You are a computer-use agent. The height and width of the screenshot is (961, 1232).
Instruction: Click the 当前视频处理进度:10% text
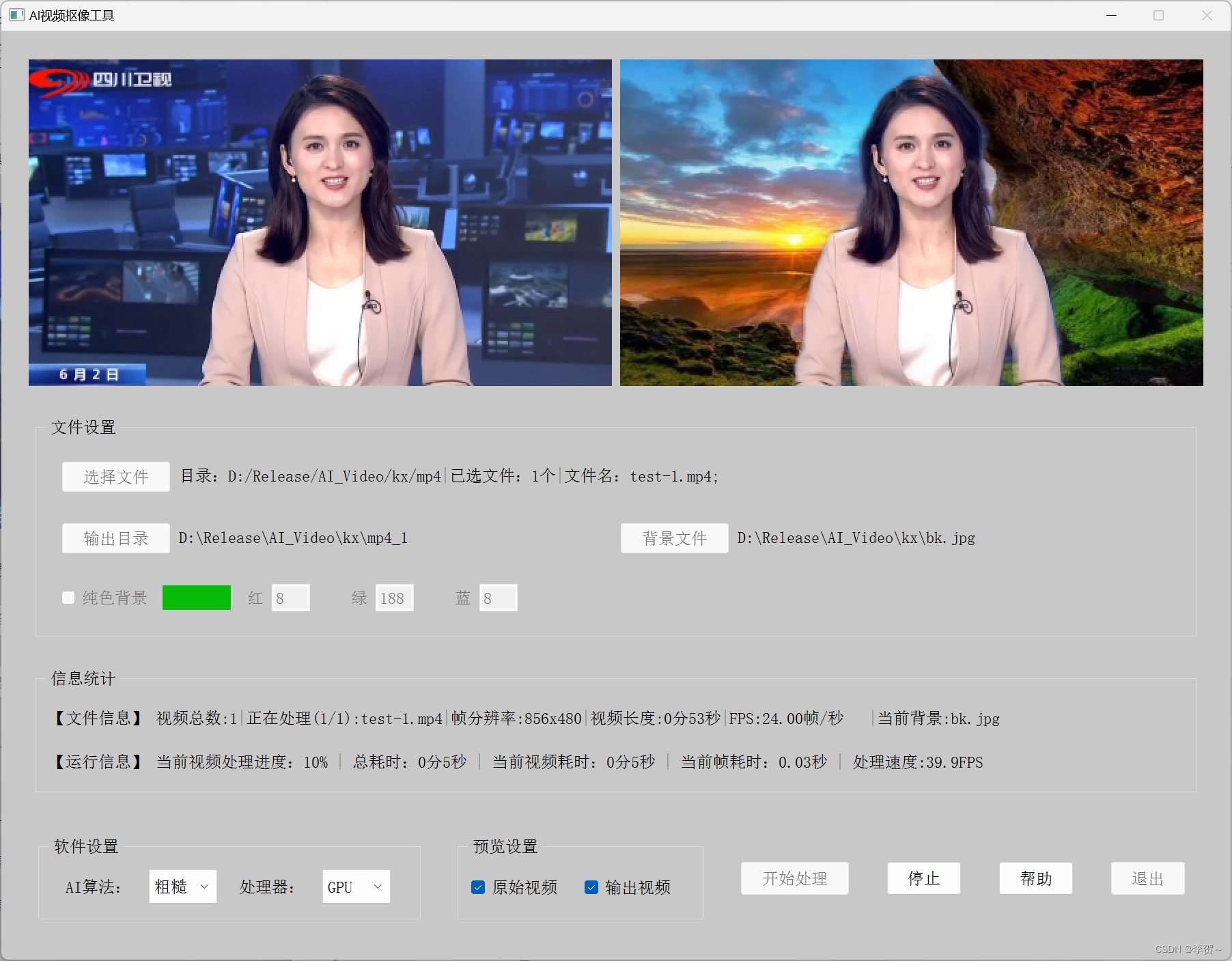point(242,762)
